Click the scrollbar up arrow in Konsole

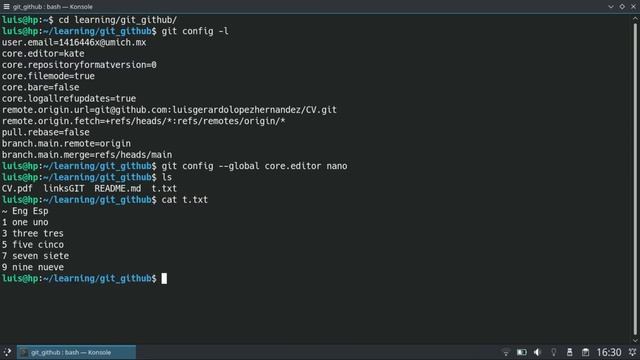click(635, 18)
